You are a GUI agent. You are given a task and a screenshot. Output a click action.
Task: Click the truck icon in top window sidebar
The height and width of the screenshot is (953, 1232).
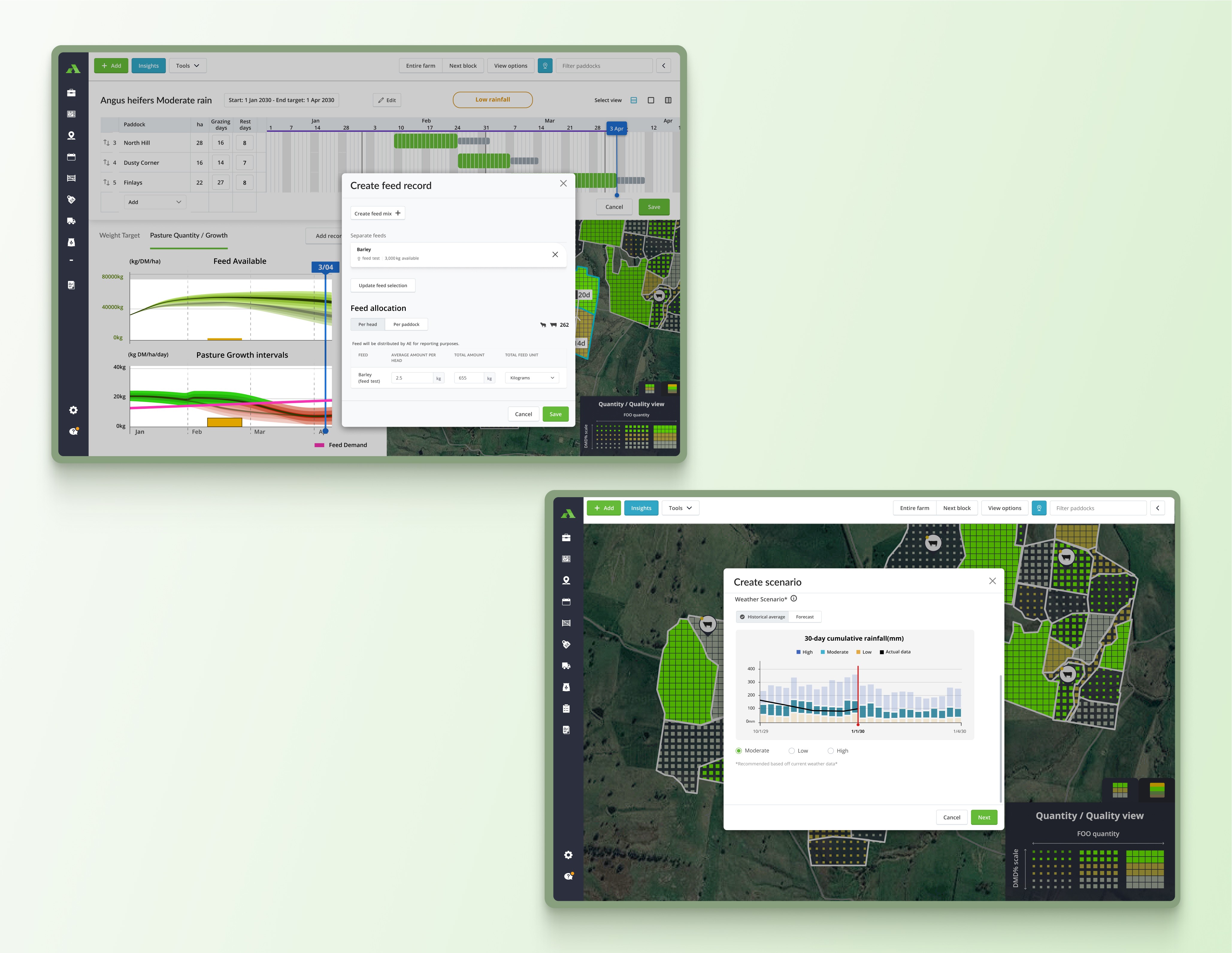(71, 221)
